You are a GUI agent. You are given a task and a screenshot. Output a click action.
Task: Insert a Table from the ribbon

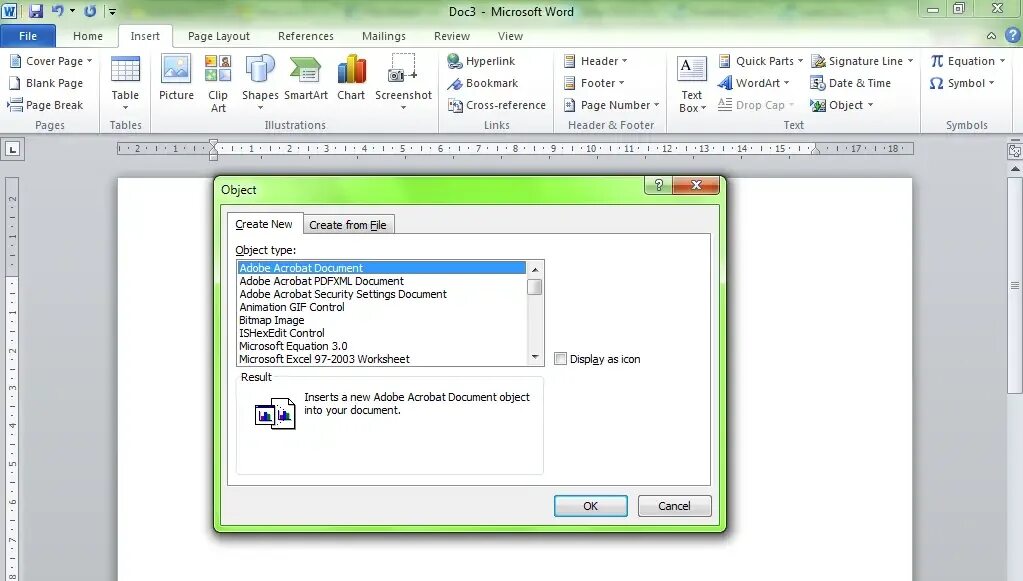(125, 83)
